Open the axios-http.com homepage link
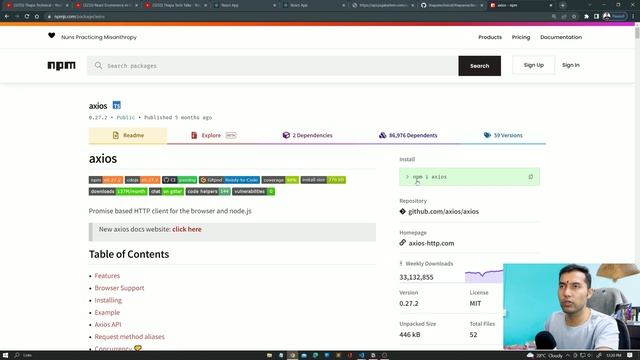Viewport: 640px width, 360px height. (431, 243)
